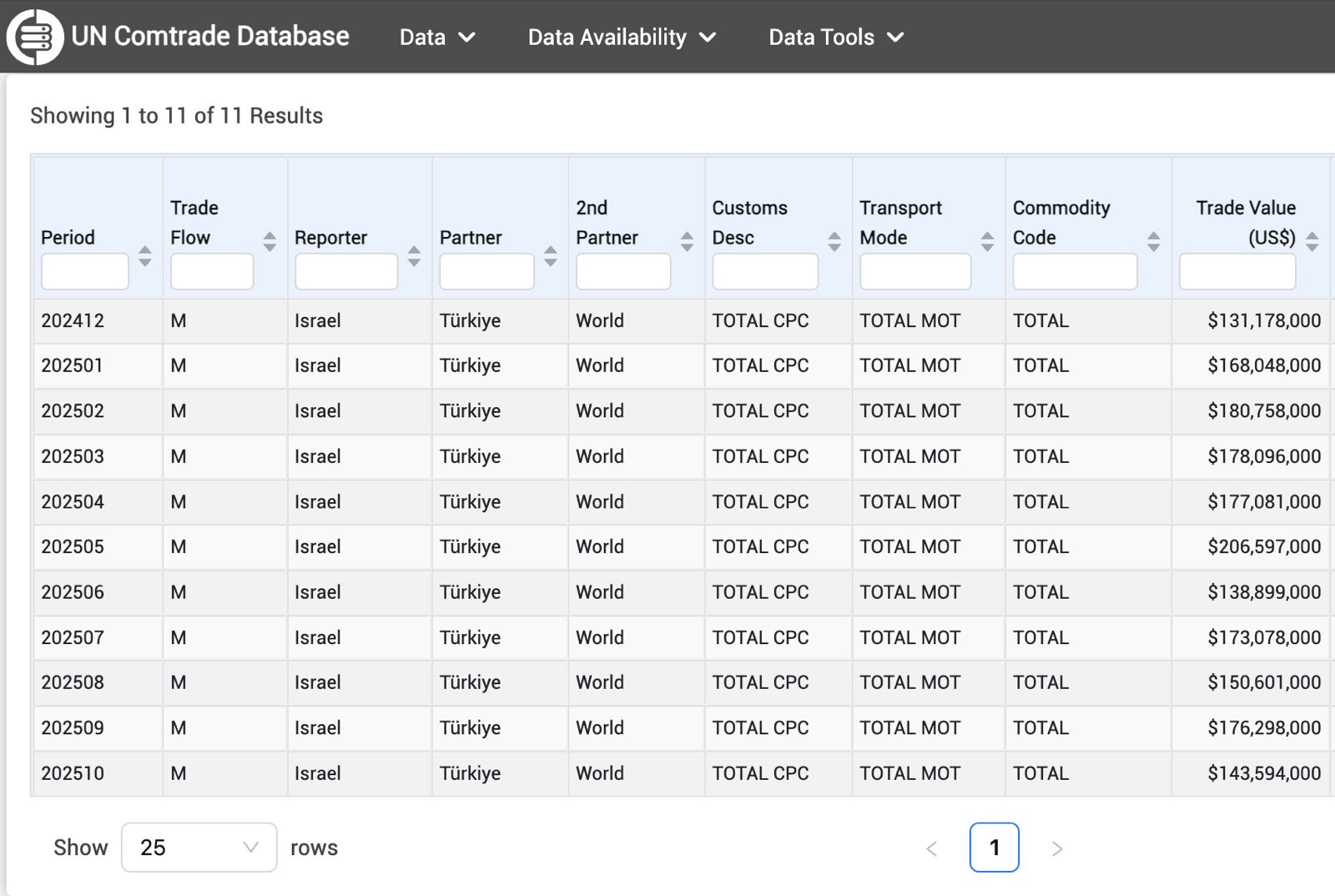Click the next page arrow
Image resolution: width=1335 pixels, height=896 pixels.
pyautogui.click(x=1057, y=848)
